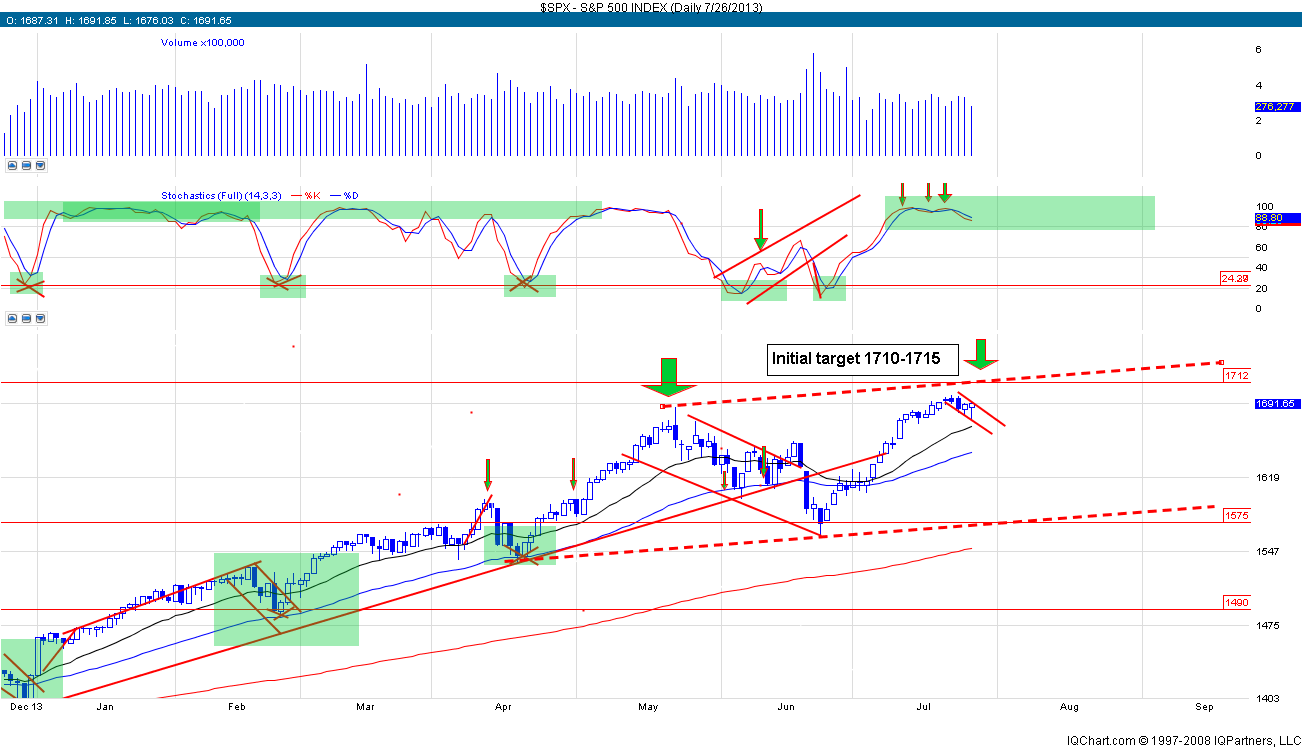Select the 1490 price level label
Screen dimensions: 1302x747
point(1236,602)
